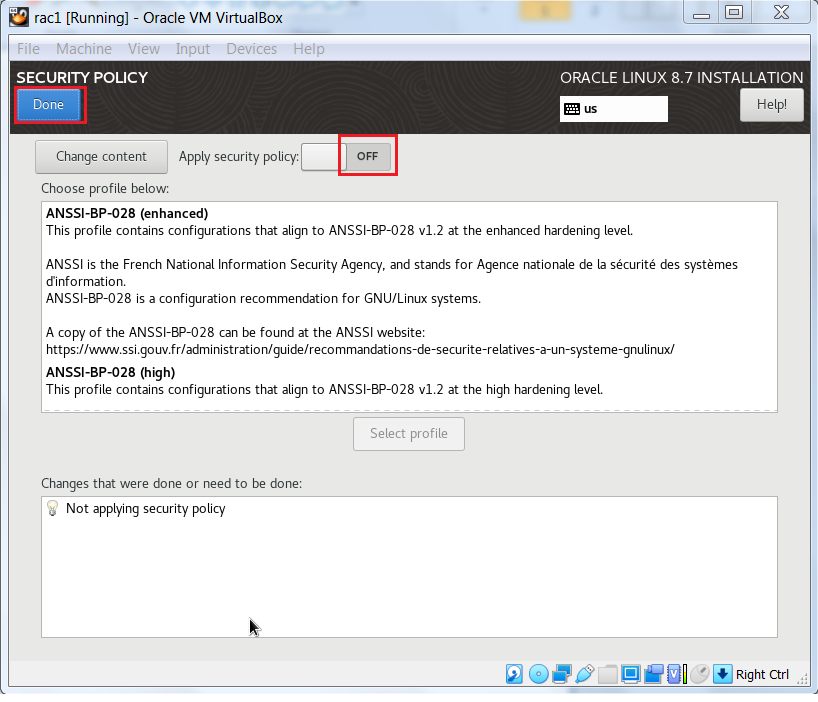
Task: Maximize the VirtualBox window
Action: [x=734, y=12]
